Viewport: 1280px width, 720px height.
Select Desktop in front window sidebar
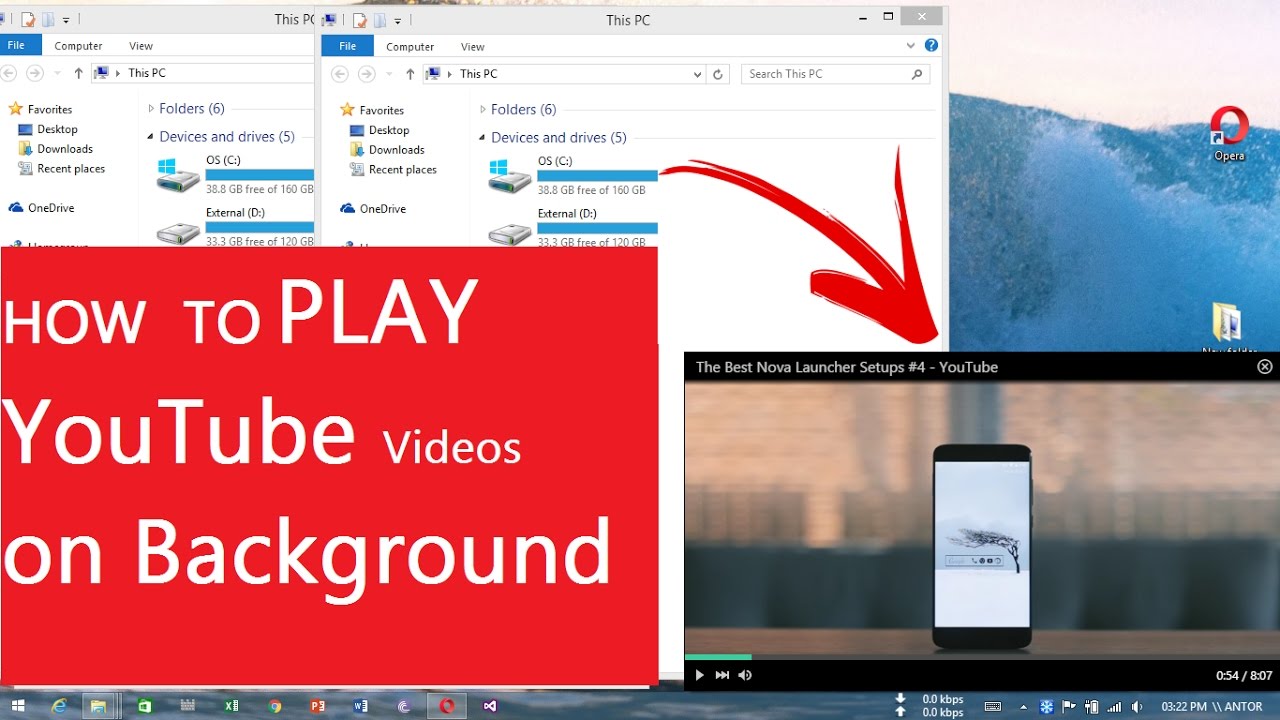click(x=380, y=130)
